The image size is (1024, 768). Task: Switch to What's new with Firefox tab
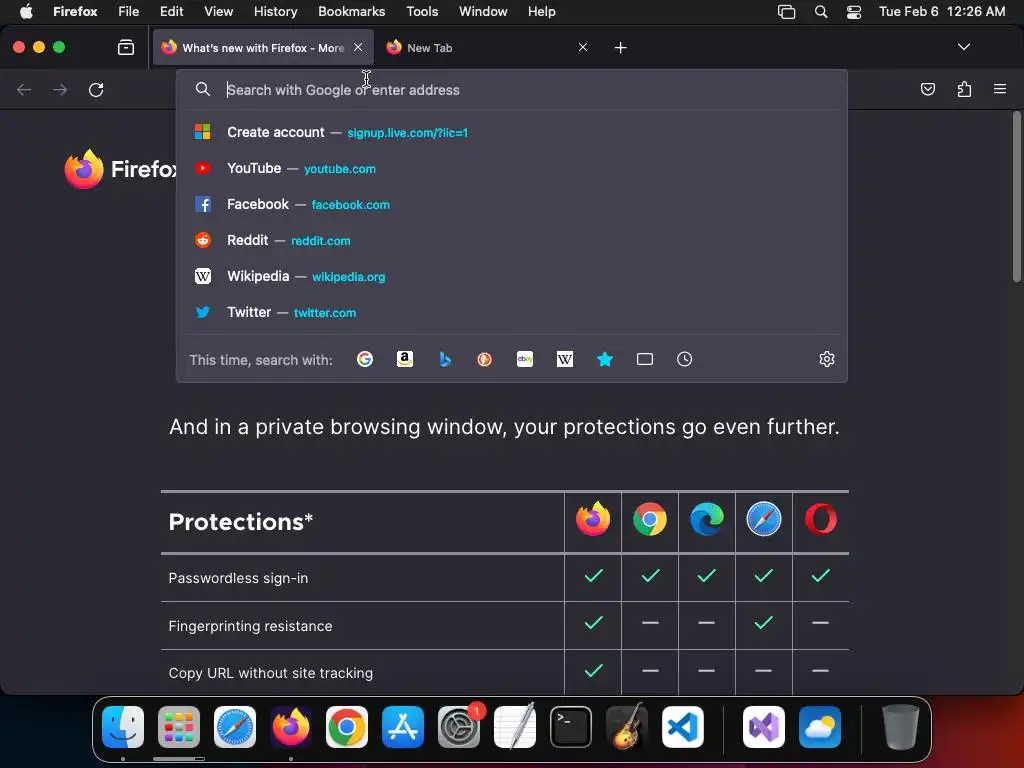[263, 48]
